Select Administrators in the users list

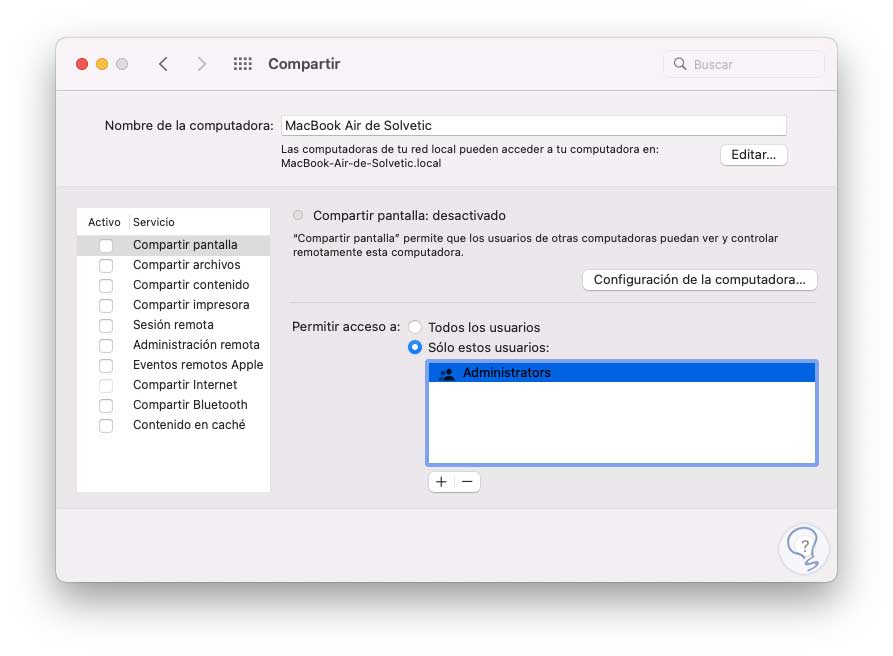622,373
